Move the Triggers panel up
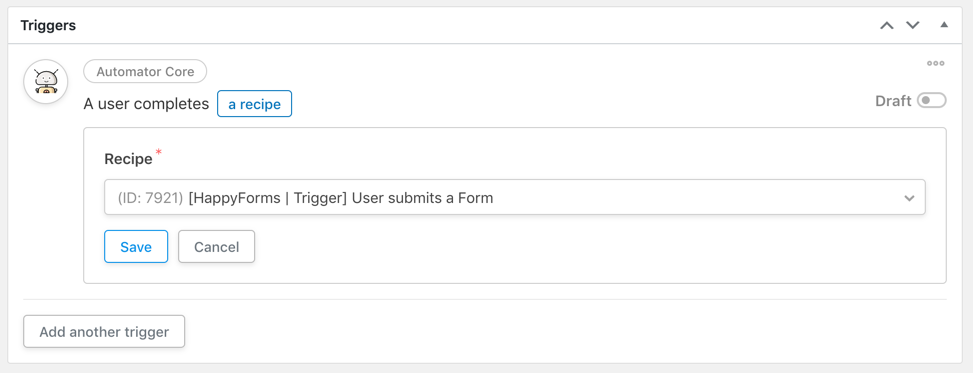This screenshot has height=373, width=973. coord(887,26)
